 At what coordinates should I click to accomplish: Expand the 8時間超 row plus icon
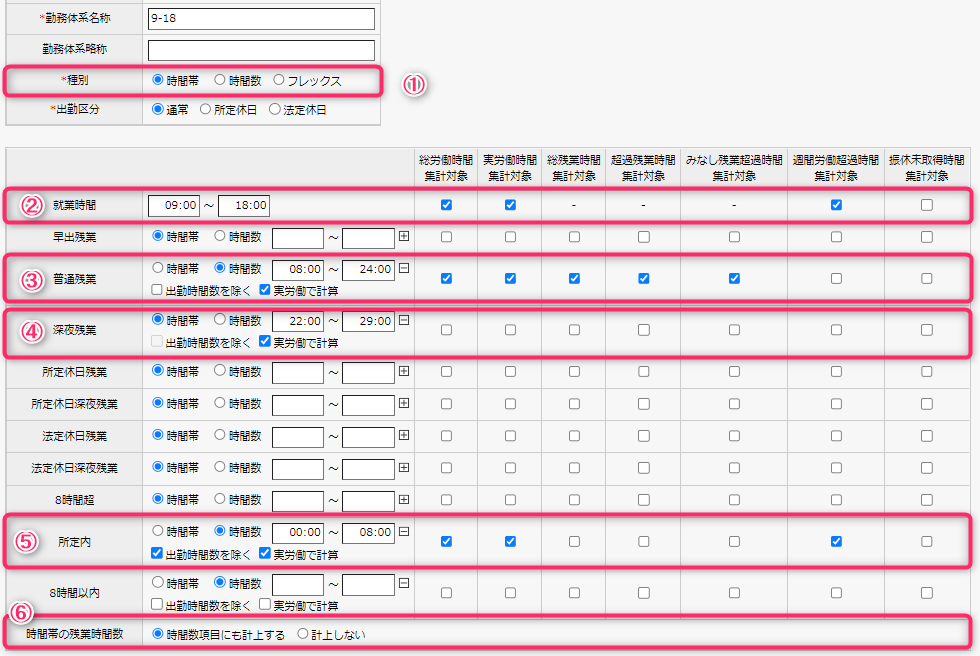(x=404, y=500)
